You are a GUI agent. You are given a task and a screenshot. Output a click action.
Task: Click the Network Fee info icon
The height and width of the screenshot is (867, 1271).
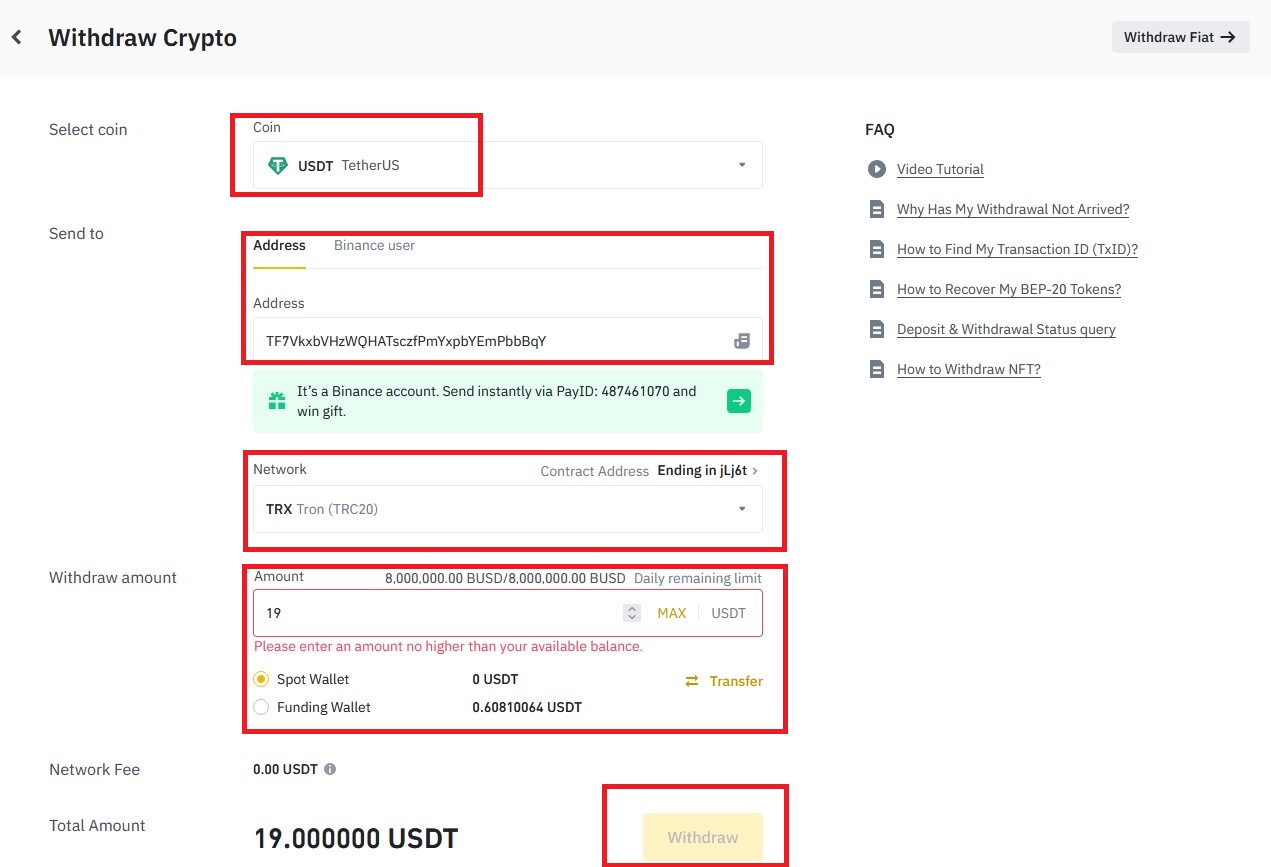tap(330, 770)
